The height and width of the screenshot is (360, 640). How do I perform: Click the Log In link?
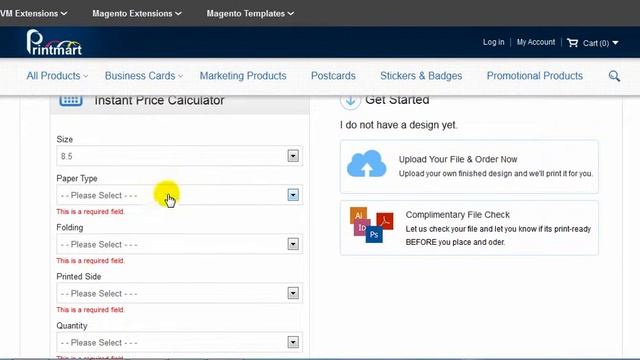(493, 42)
